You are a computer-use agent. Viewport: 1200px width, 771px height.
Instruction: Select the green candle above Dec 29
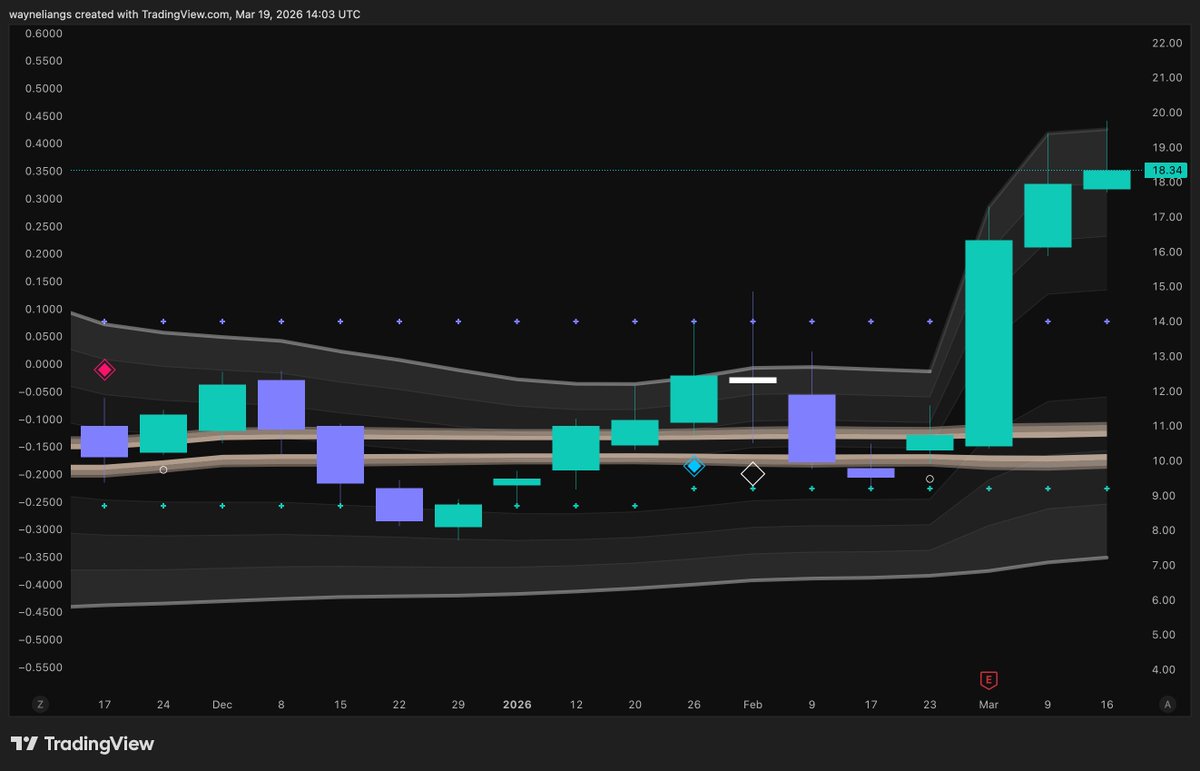[459, 516]
